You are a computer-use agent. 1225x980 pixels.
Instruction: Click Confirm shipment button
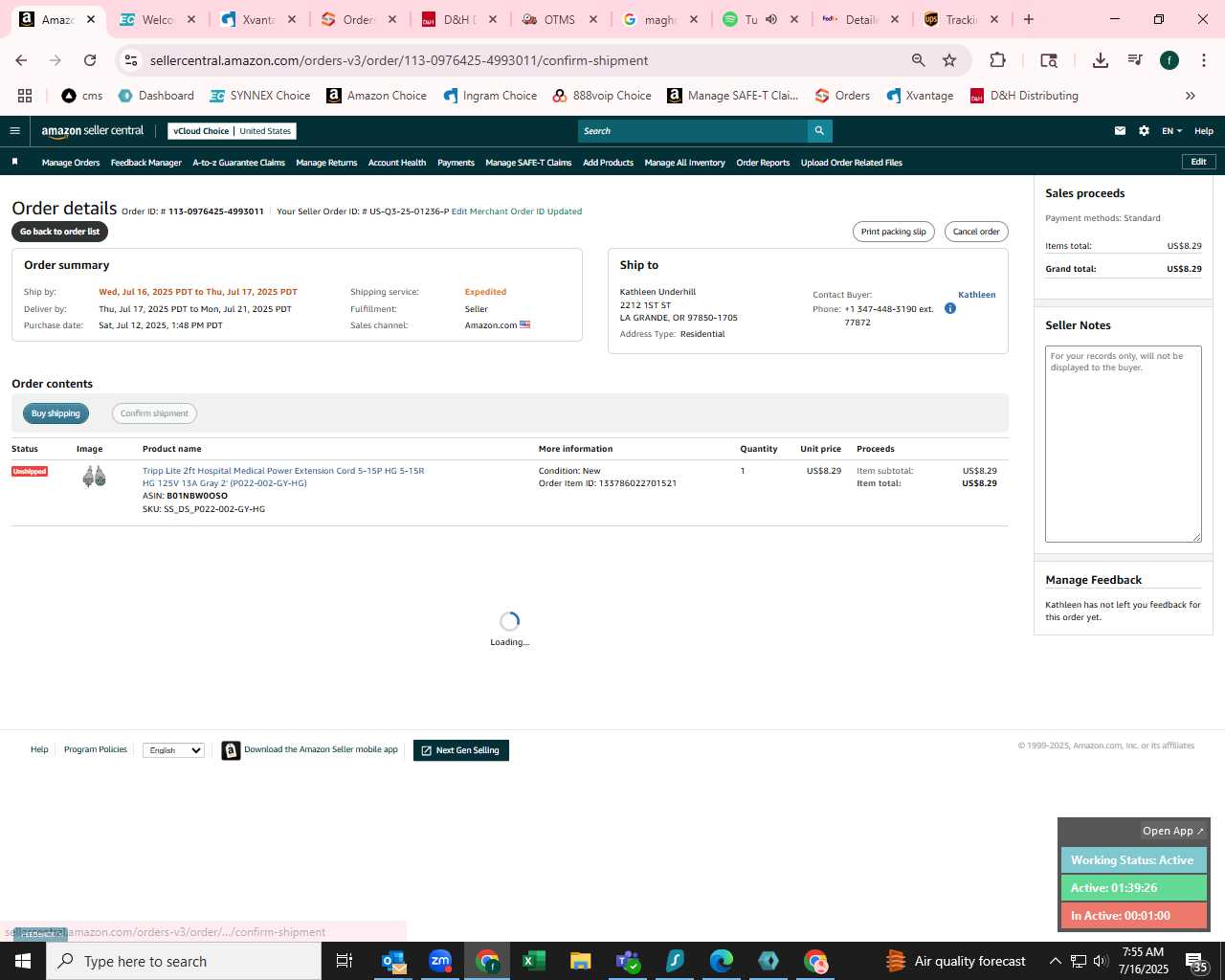click(x=154, y=413)
